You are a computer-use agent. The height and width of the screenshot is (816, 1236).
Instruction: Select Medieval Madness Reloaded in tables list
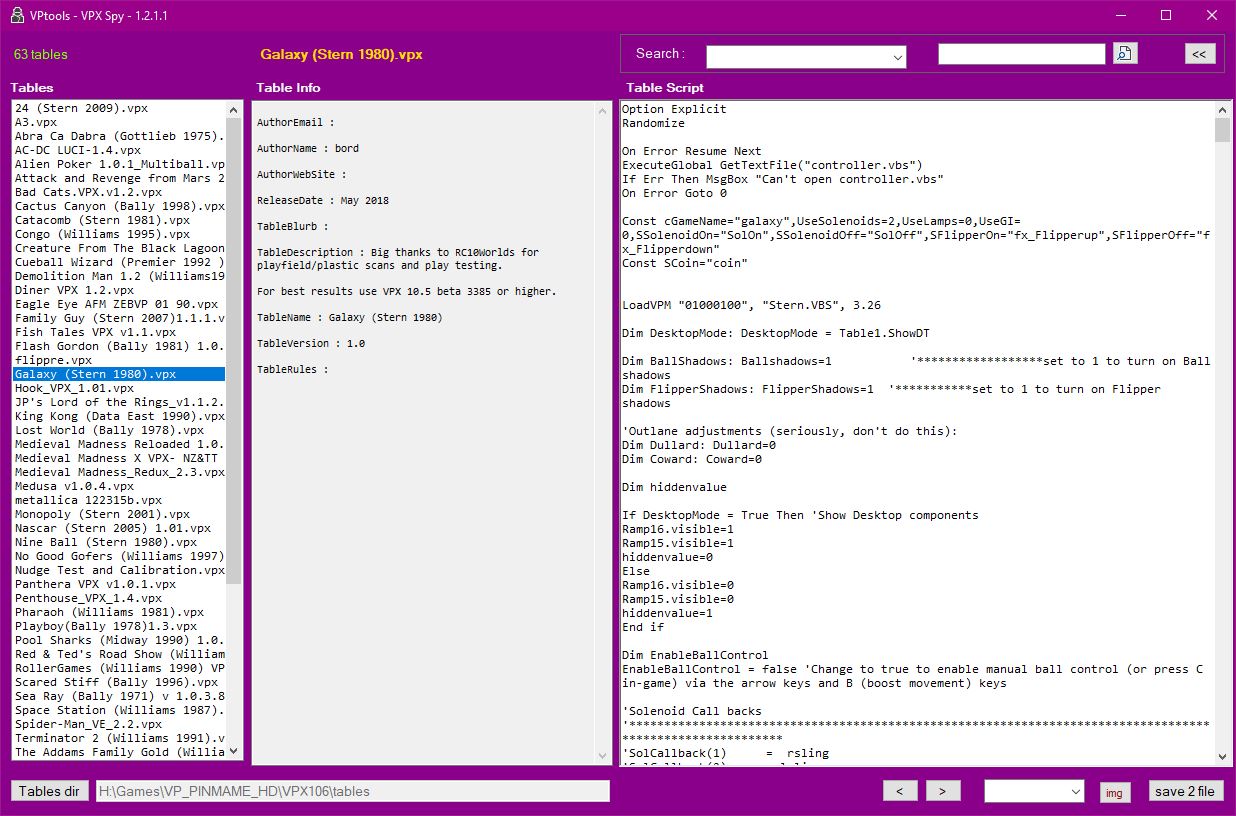pos(119,444)
